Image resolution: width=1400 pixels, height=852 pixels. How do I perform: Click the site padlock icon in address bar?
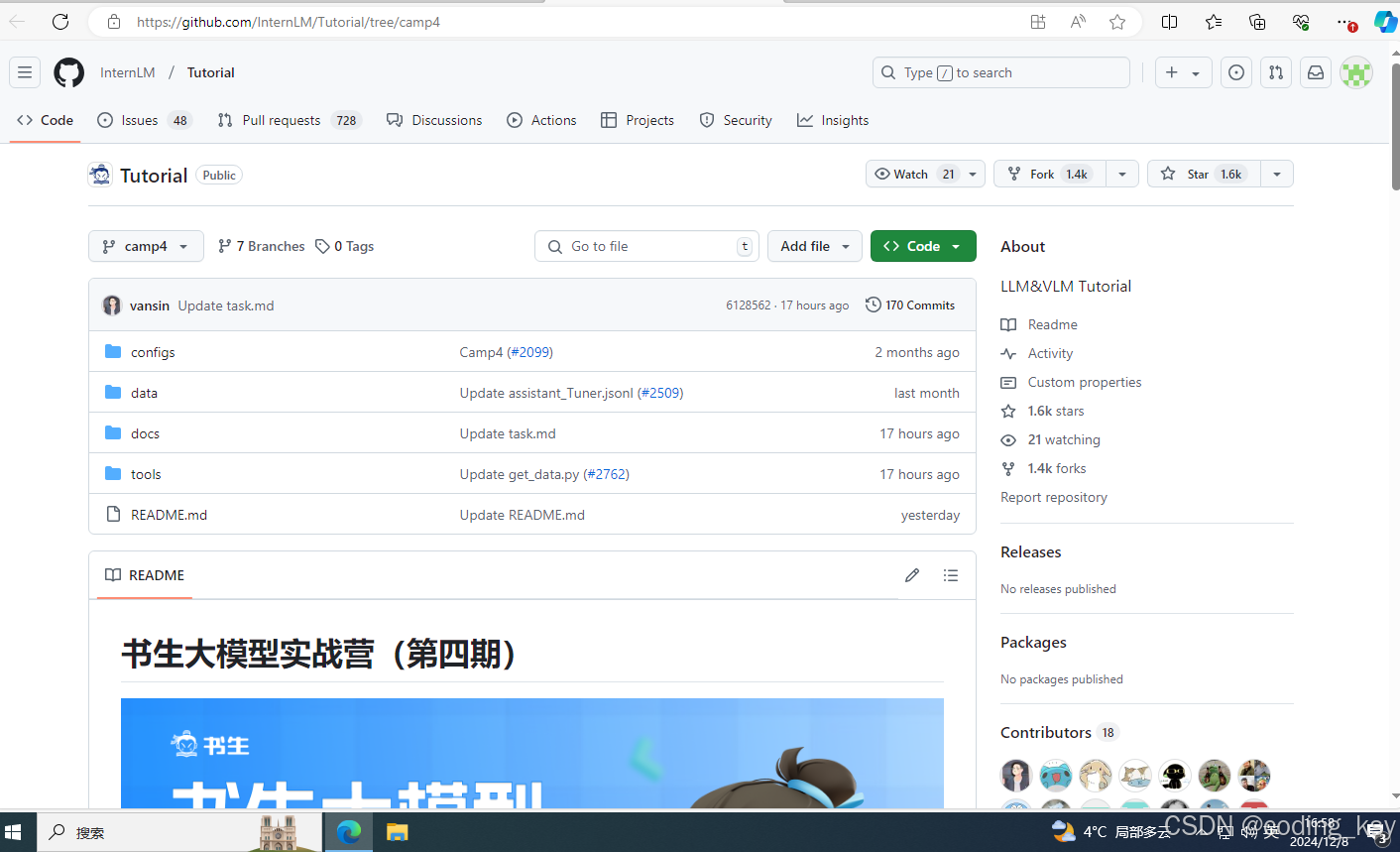click(114, 22)
